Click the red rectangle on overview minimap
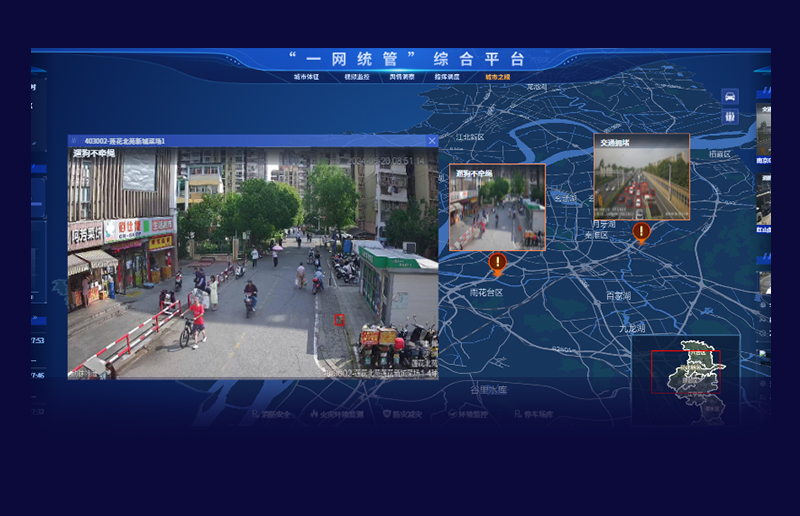This screenshot has width=800, height=516. click(685, 371)
